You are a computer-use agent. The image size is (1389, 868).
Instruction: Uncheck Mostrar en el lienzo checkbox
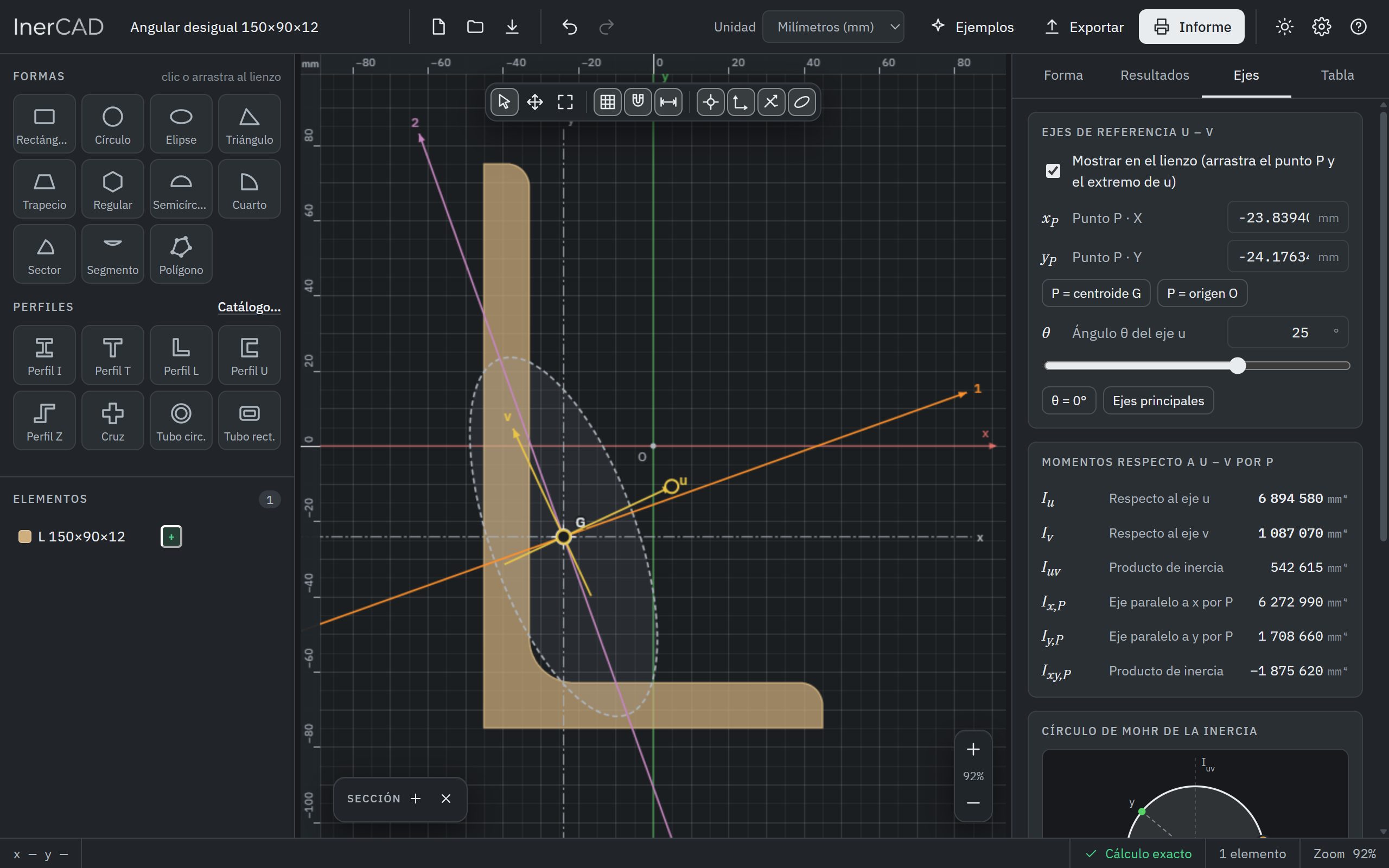(x=1053, y=171)
